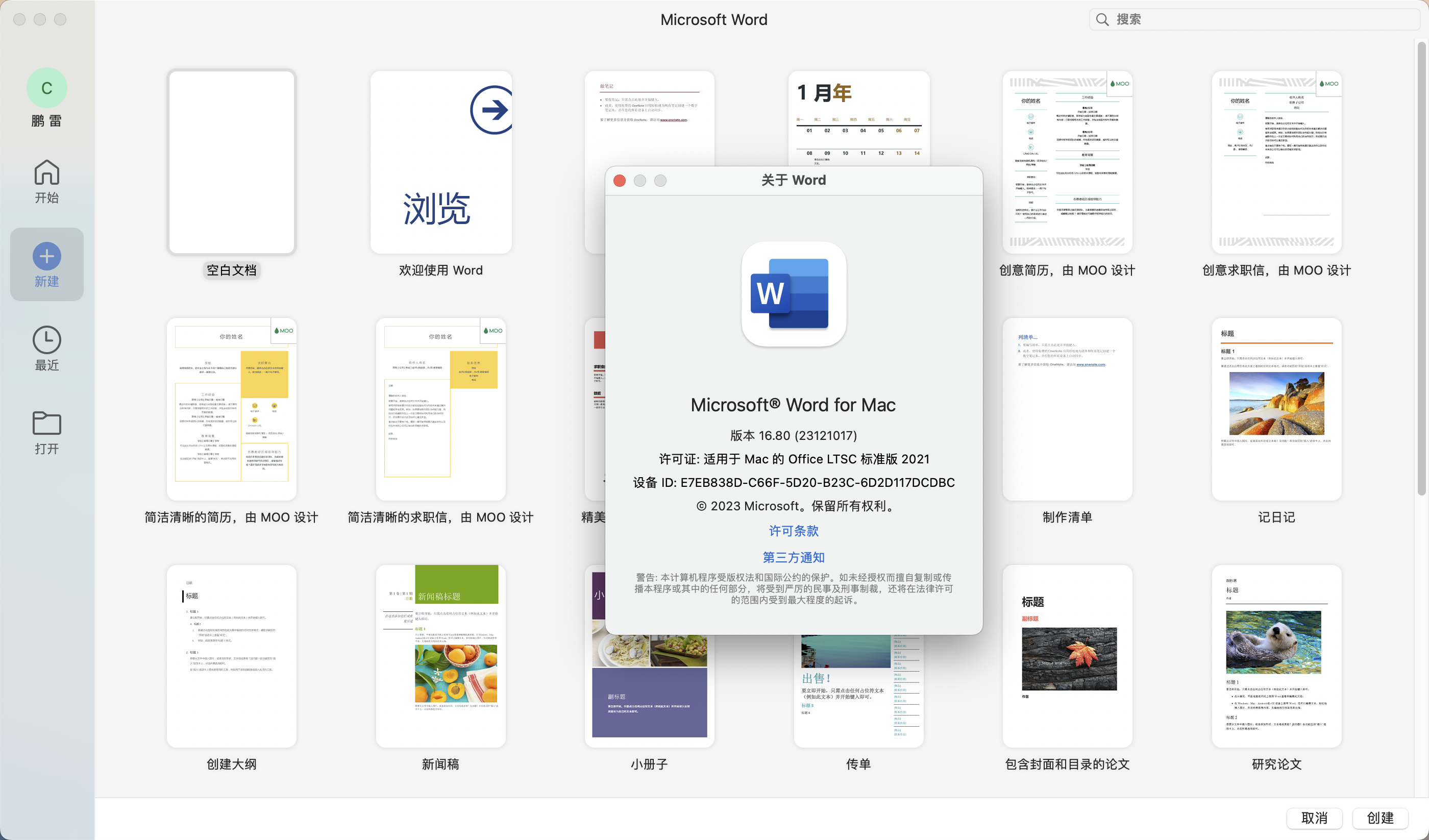Viewport: 1429px width, 840px height.
Task: Open the 许可条款 link
Action: pyautogui.click(x=793, y=531)
